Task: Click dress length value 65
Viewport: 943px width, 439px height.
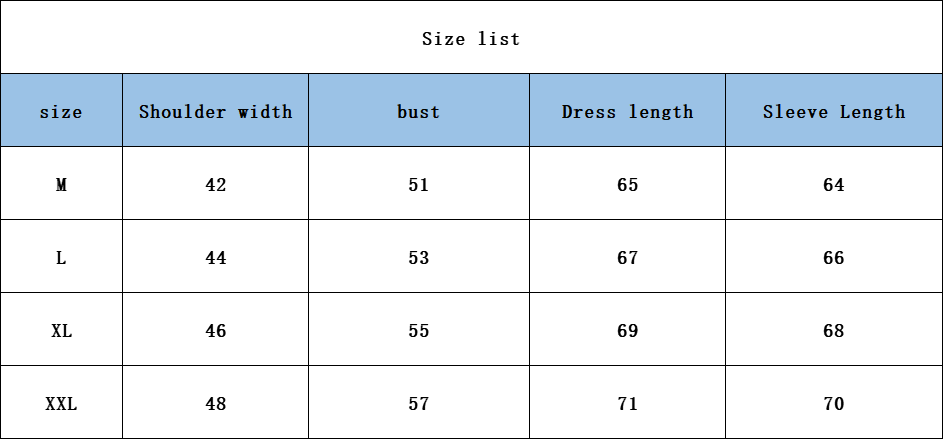Action: [x=627, y=184]
